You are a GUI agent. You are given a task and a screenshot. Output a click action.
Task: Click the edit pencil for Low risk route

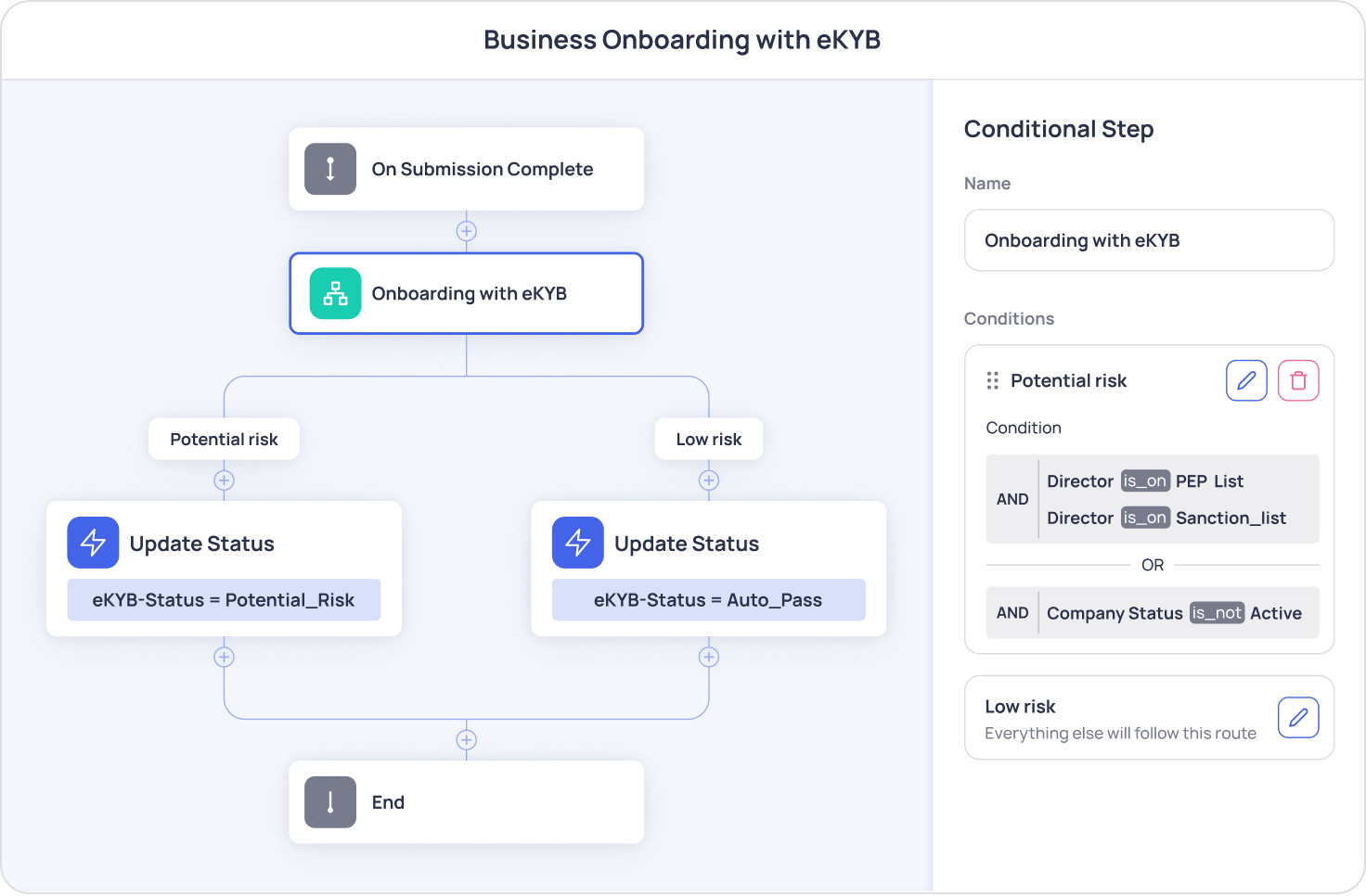(x=1298, y=717)
